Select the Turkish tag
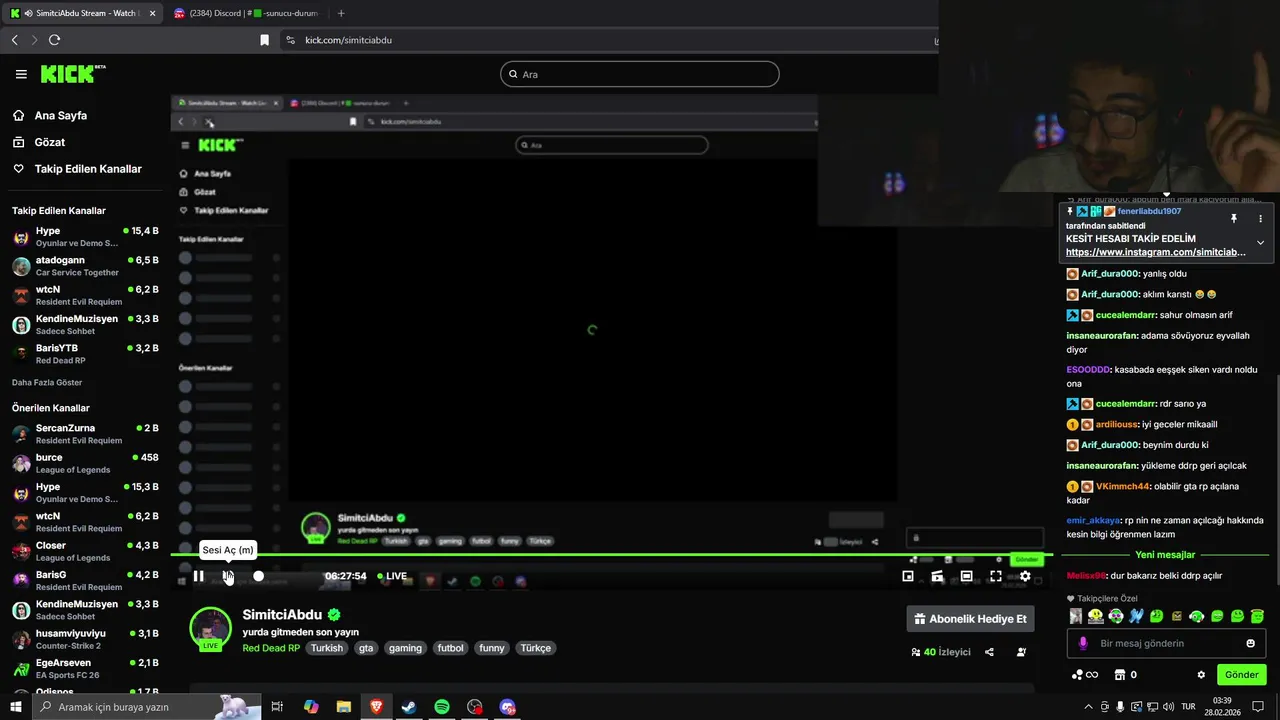Screen dimensions: 1280x720 (326, 648)
